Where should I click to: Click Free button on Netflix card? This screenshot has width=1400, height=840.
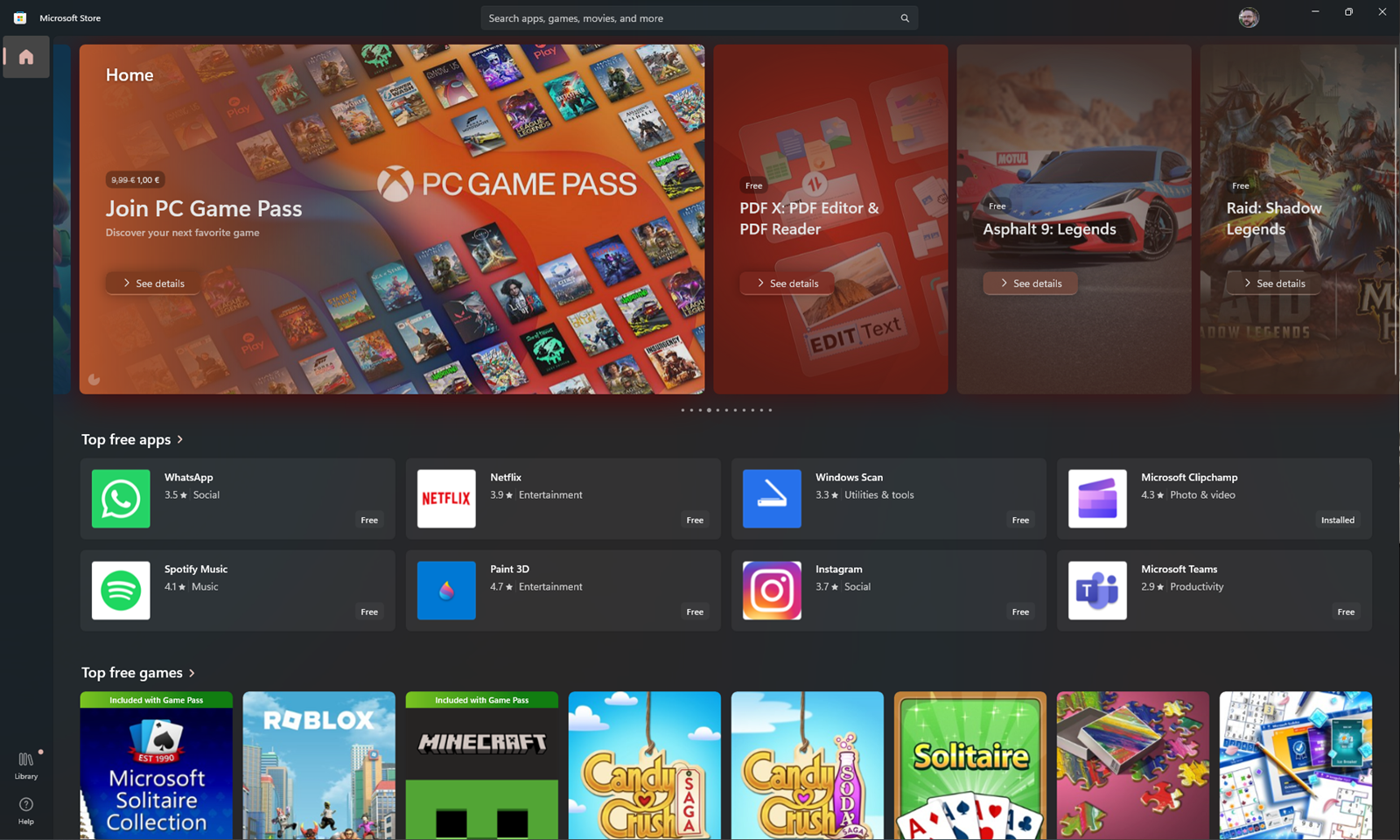coord(695,520)
